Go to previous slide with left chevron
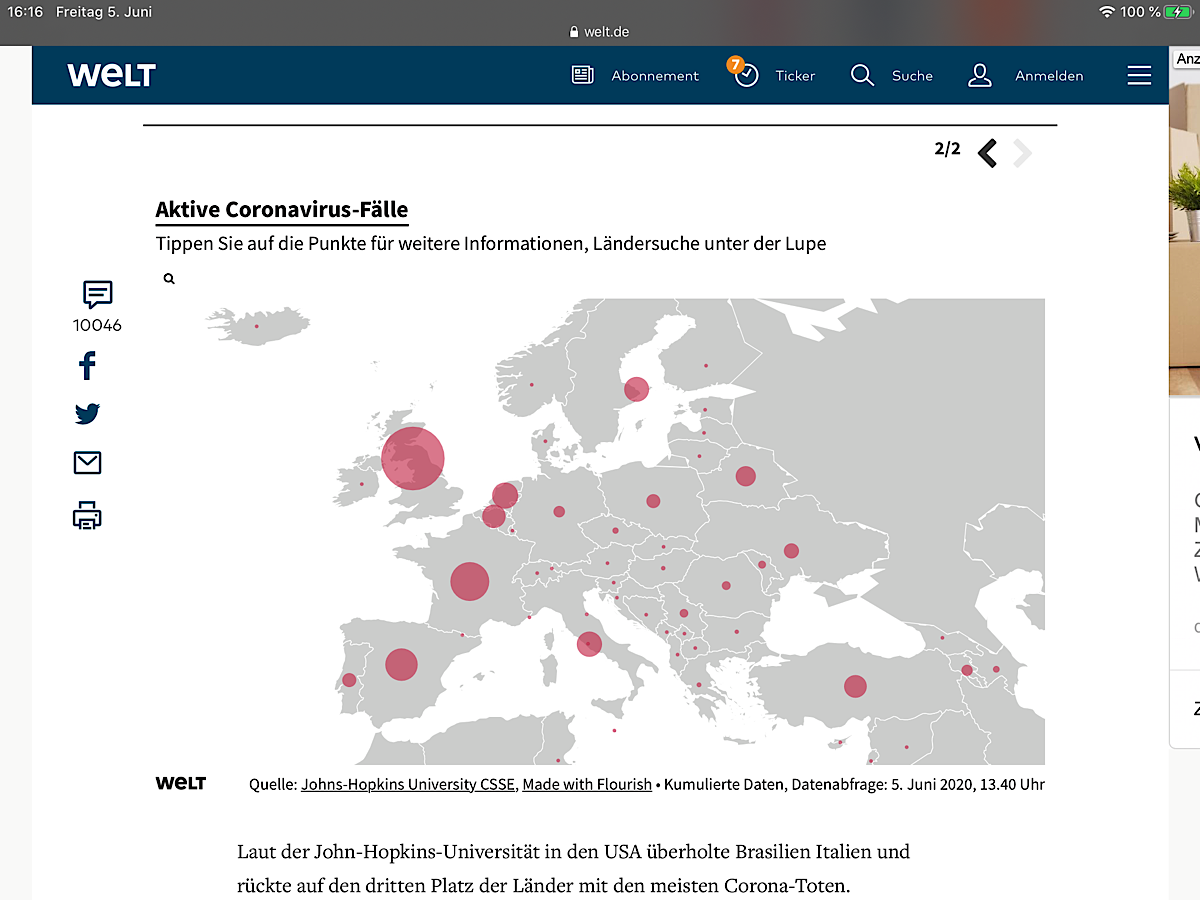This screenshot has width=1200, height=900. tap(987, 153)
